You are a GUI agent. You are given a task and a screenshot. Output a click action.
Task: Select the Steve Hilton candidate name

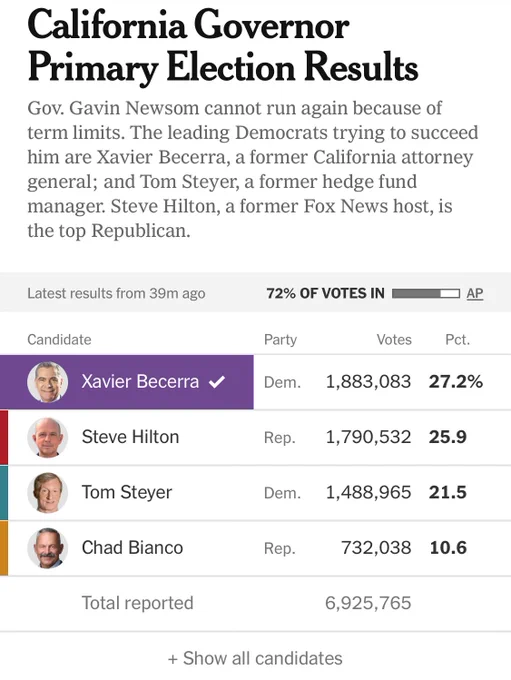[130, 437]
